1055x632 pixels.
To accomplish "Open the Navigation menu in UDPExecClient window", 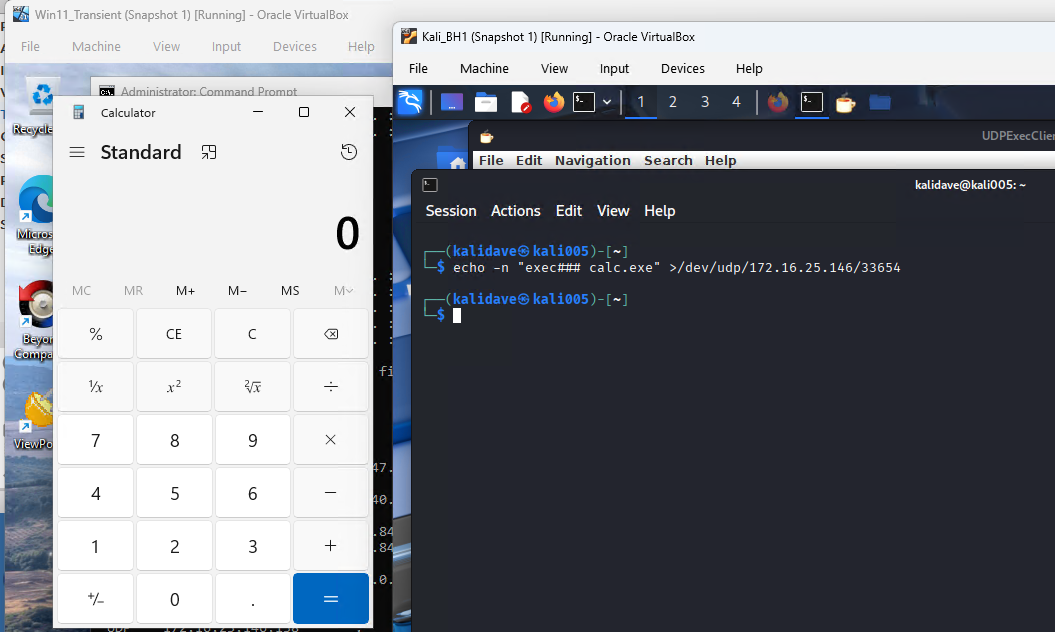I will coord(592,160).
